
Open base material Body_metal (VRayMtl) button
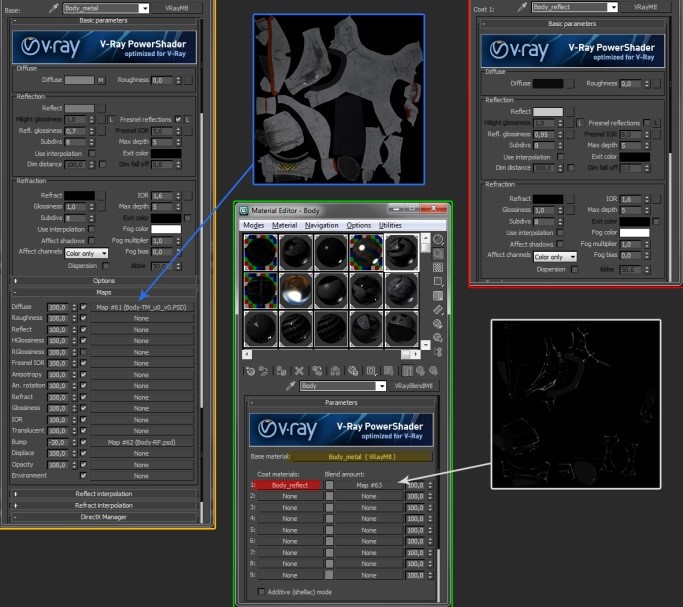coord(362,457)
